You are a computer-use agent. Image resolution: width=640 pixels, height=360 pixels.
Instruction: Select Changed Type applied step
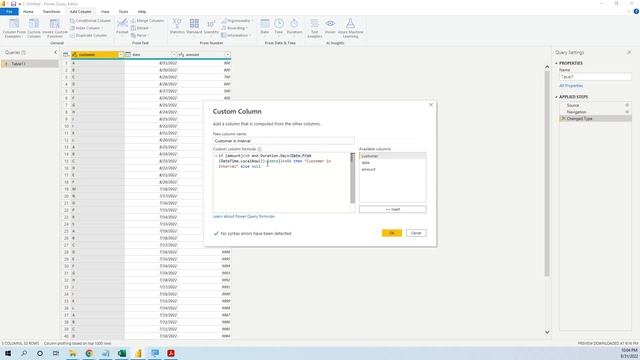[596, 118]
